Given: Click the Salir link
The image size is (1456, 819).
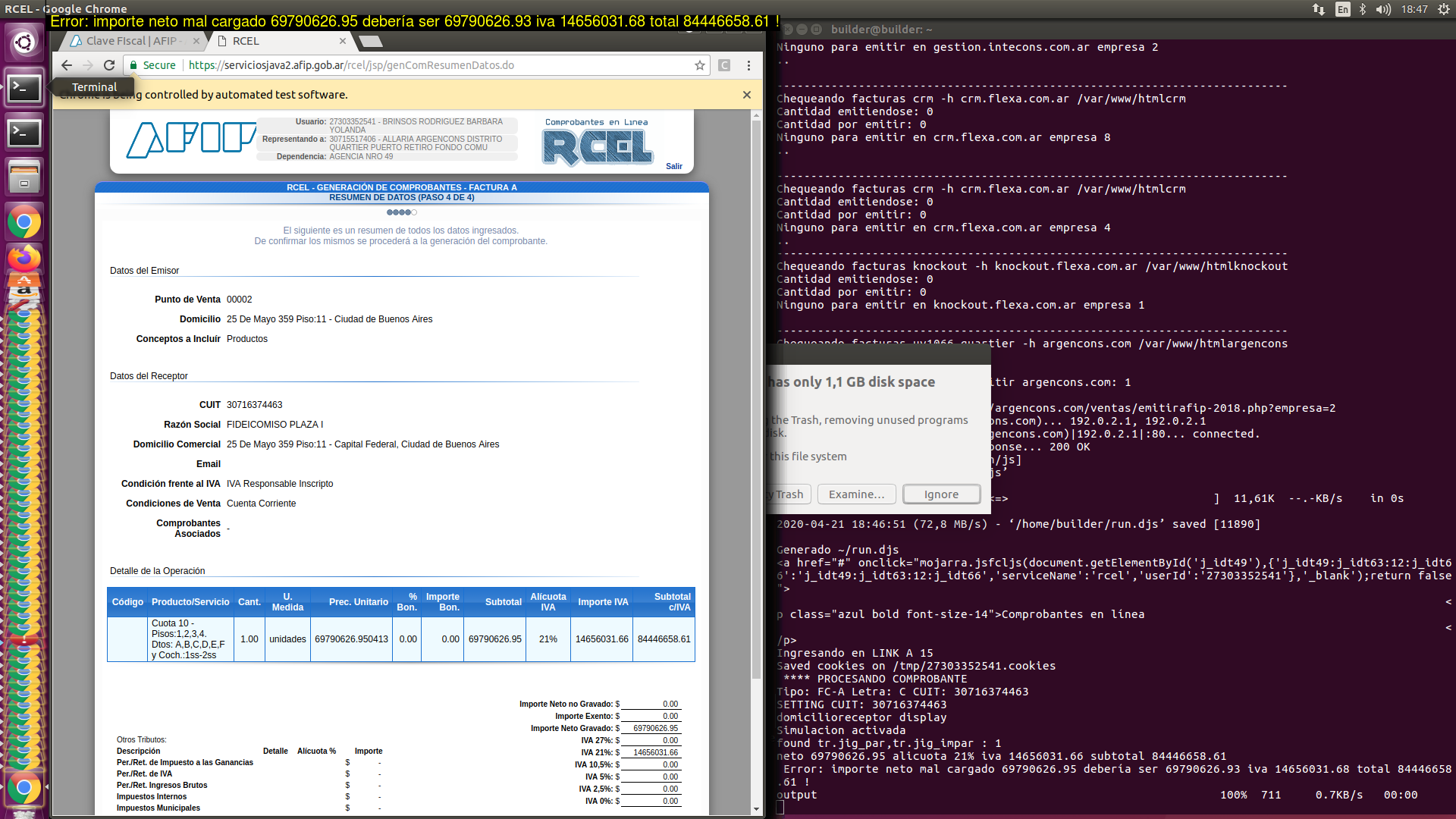Looking at the screenshot, I should [x=674, y=166].
